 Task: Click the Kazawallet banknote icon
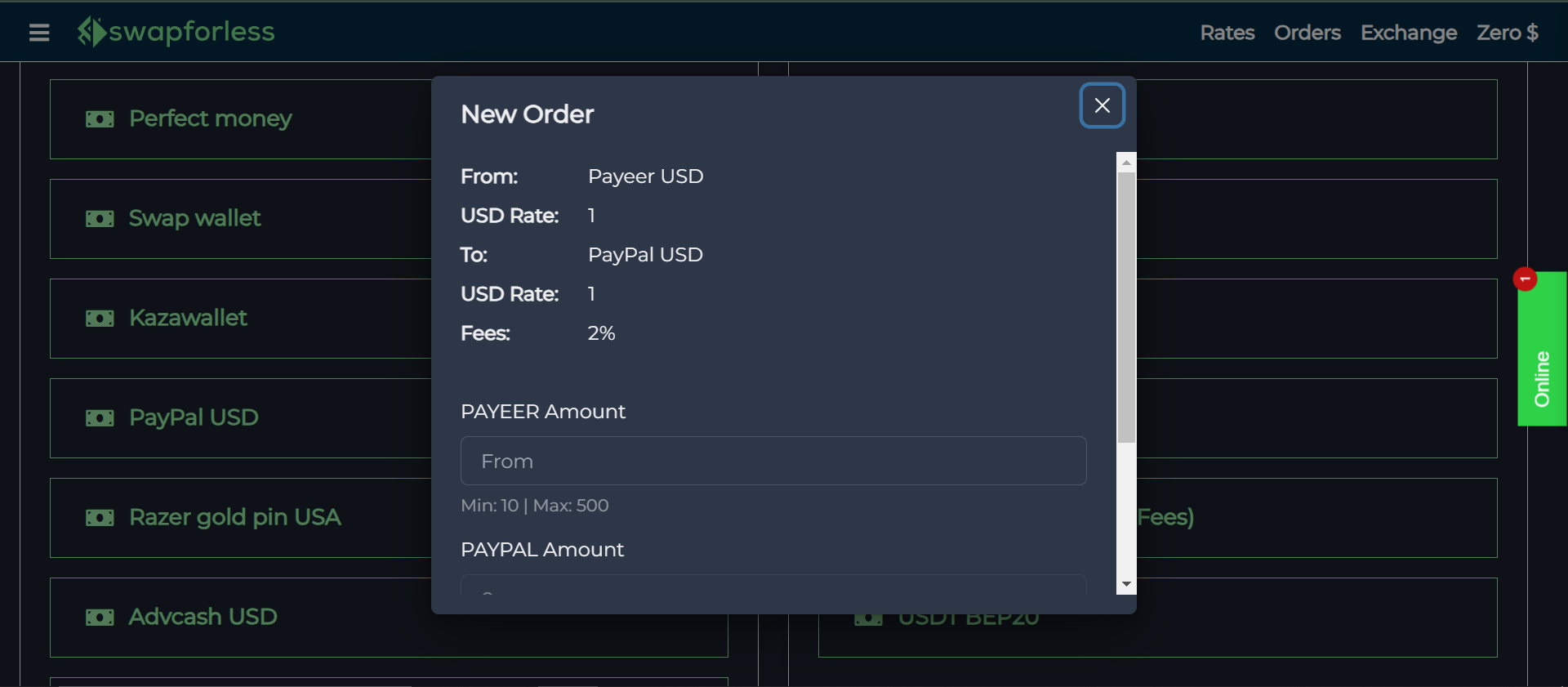coord(100,319)
